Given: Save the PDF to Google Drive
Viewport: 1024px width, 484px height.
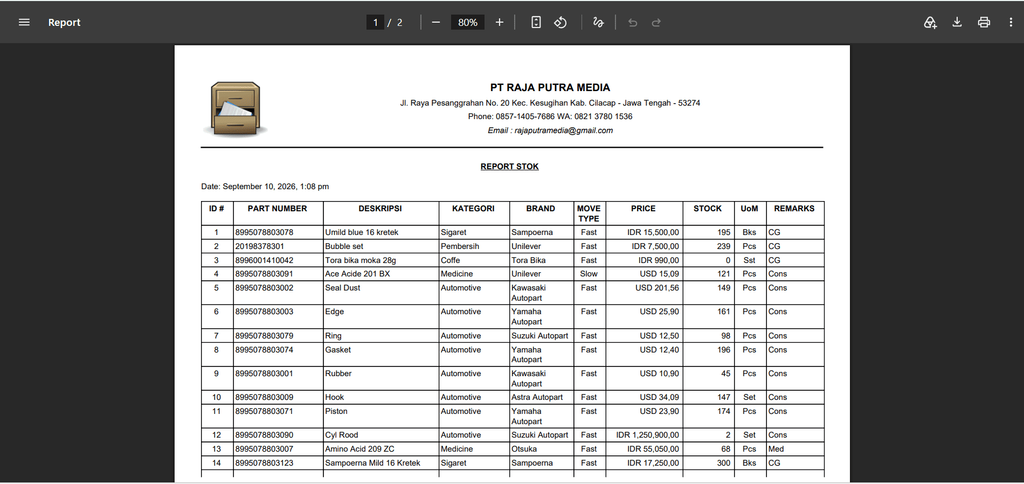Looking at the screenshot, I should click(930, 22).
